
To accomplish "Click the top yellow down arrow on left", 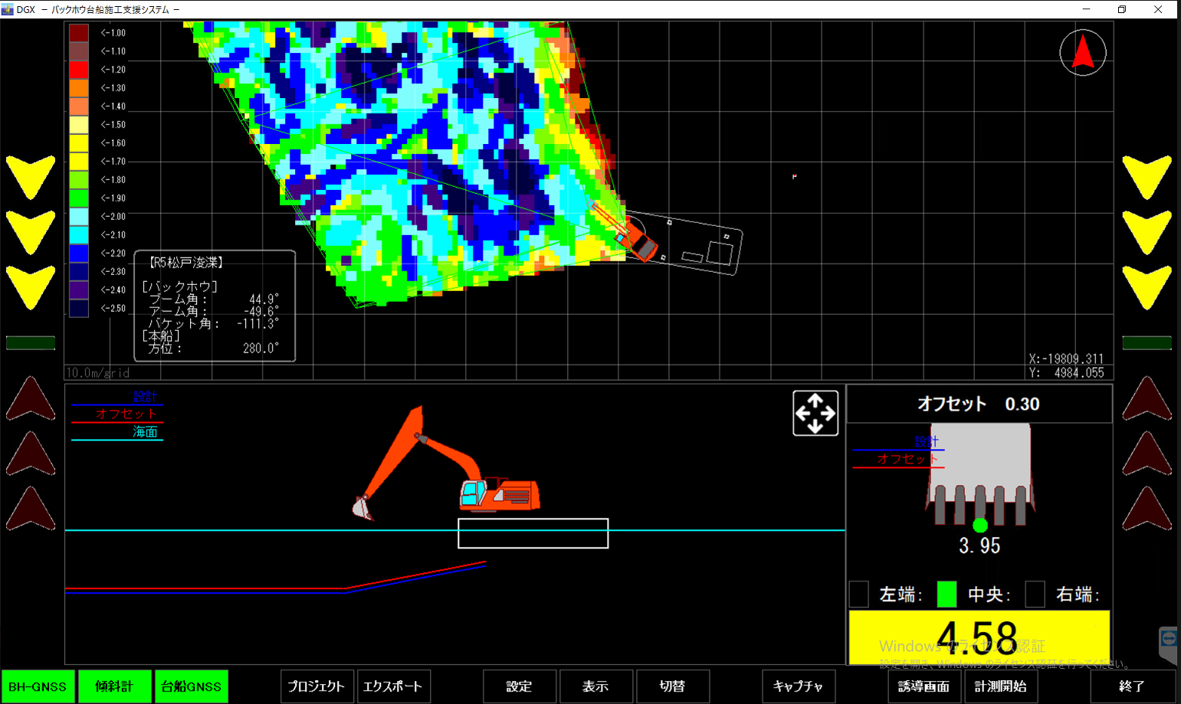I will click(x=30, y=177).
